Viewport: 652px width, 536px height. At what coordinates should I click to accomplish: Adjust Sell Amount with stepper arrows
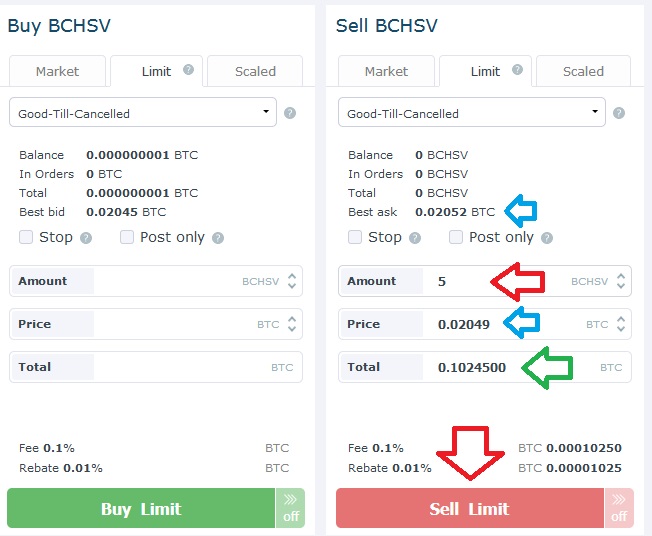[621, 281]
